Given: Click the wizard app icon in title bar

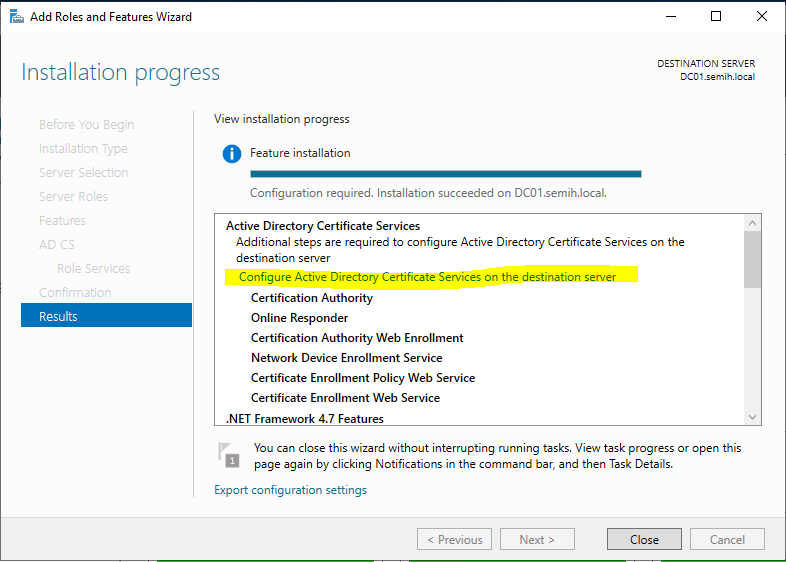Looking at the screenshot, I should tap(17, 17).
